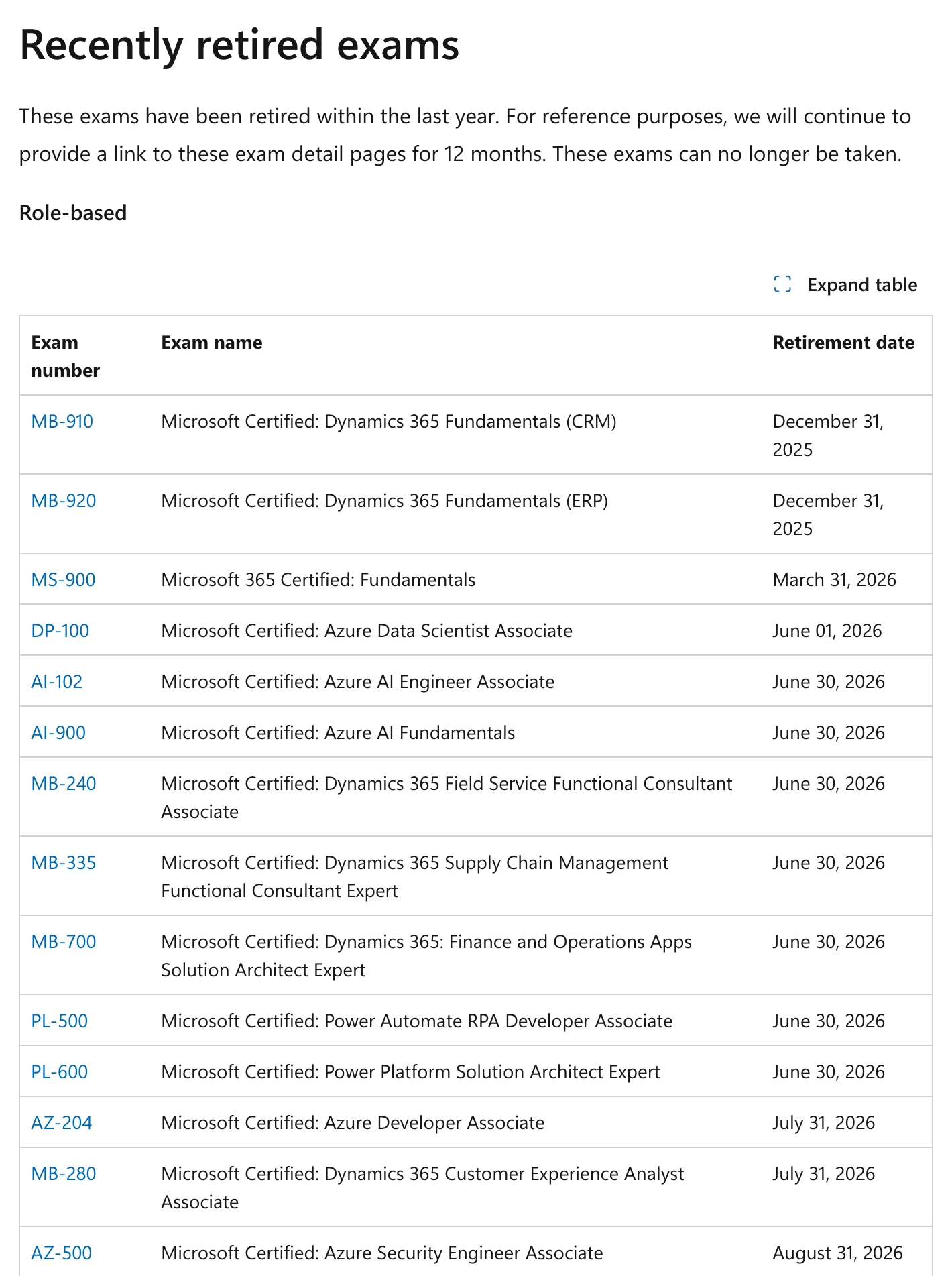The height and width of the screenshot is (1276, 952).
Task: Select Dynamics 365 Fundamentals (CRM) exam name
Action: tap(389, 422)
